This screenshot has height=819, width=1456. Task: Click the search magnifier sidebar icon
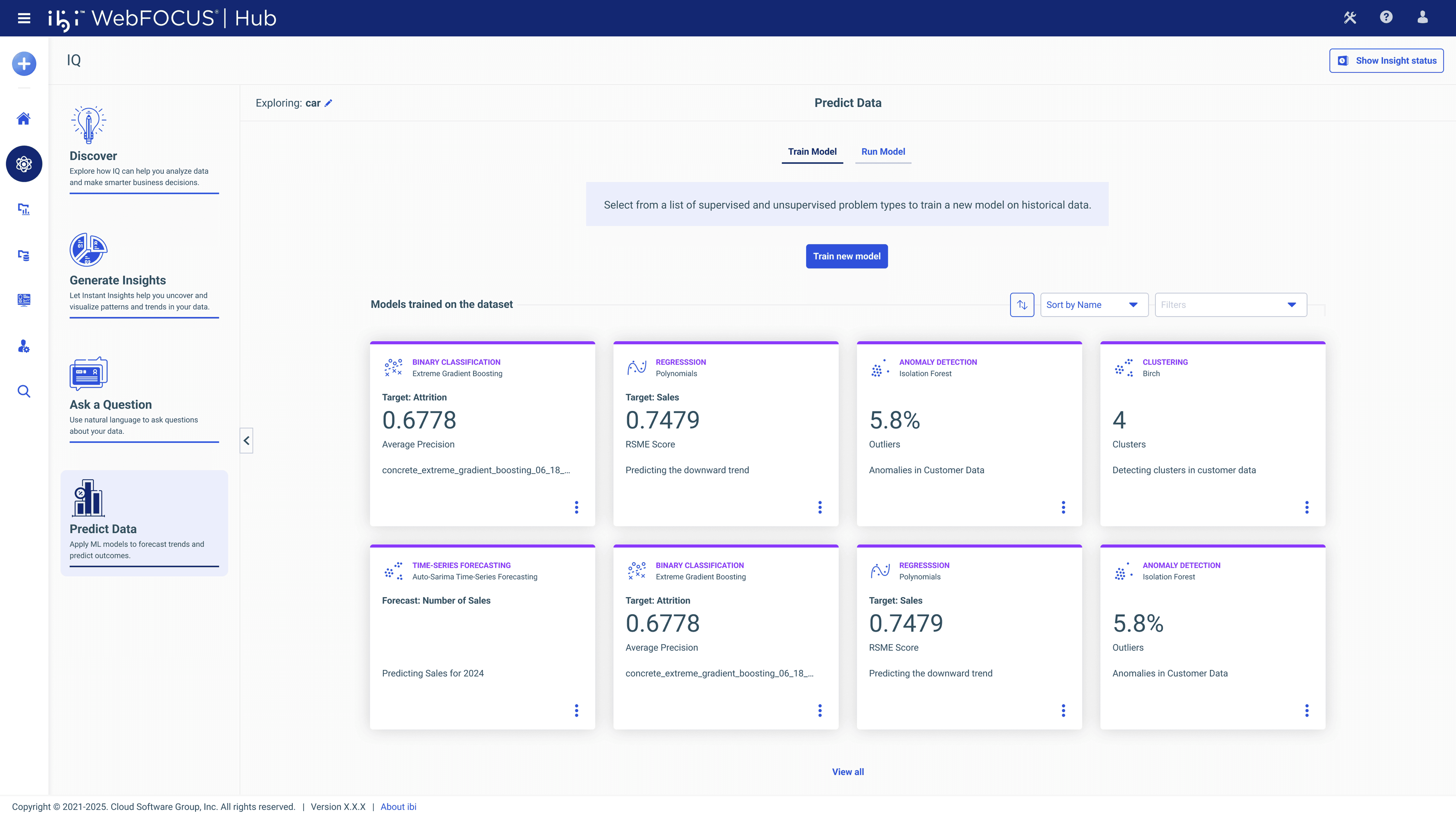pyautogui.click(x=24, y=391)
